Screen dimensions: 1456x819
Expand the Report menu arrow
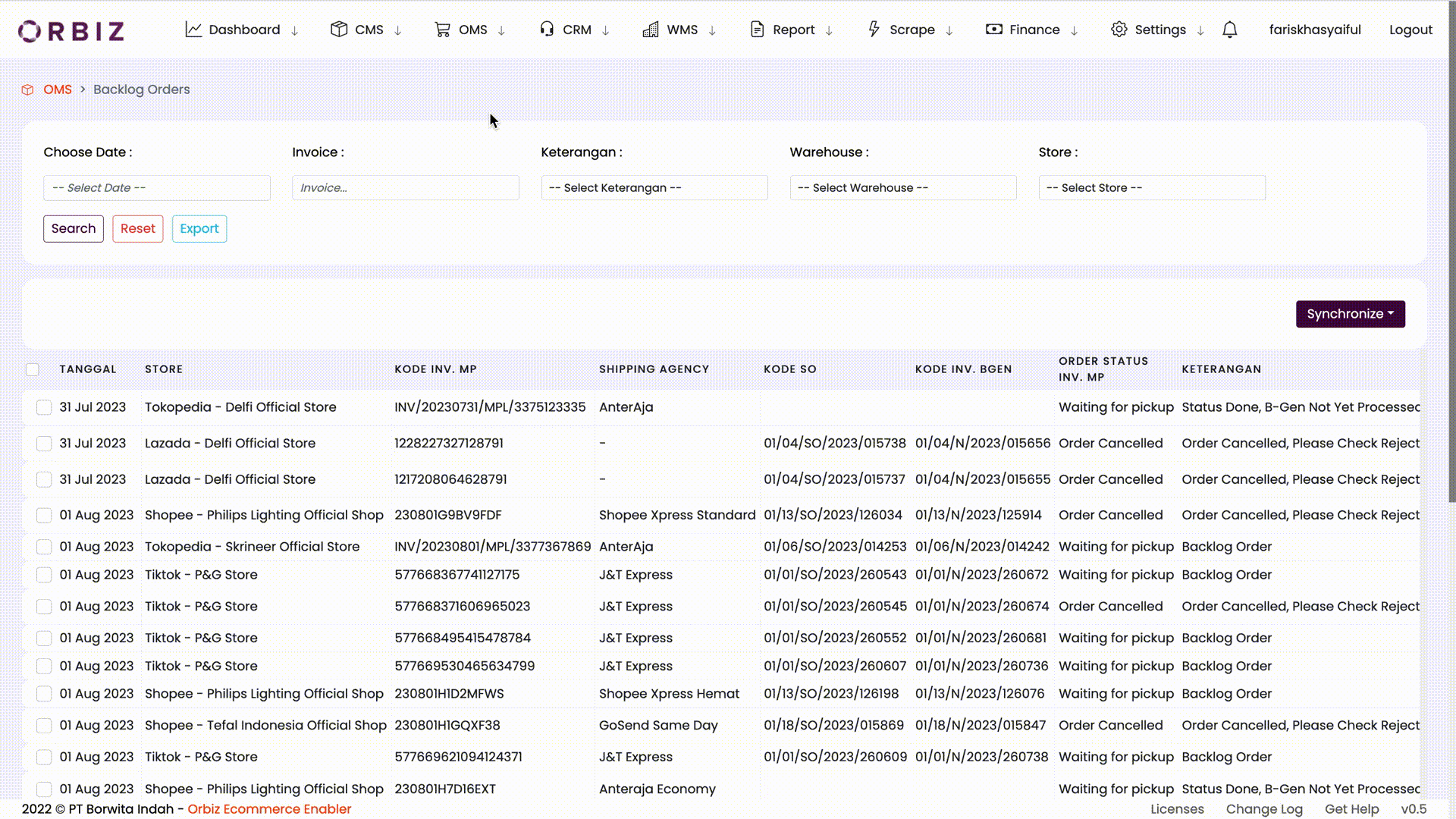point(829,30)
